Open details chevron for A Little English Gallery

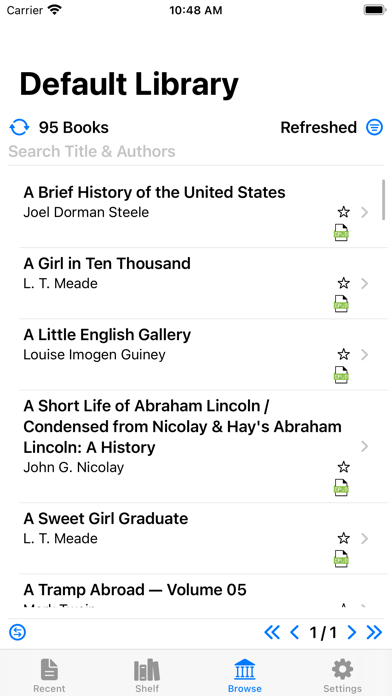(364, 355)
